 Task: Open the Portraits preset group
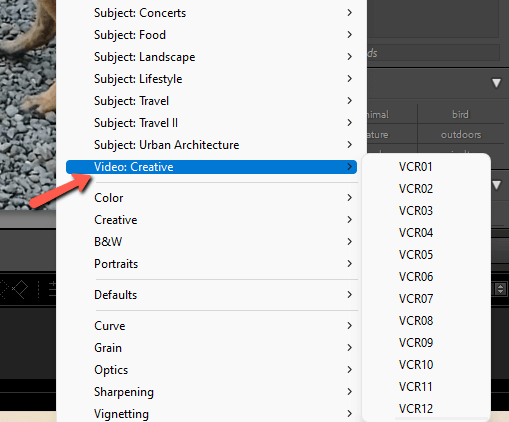coord(211,264)
